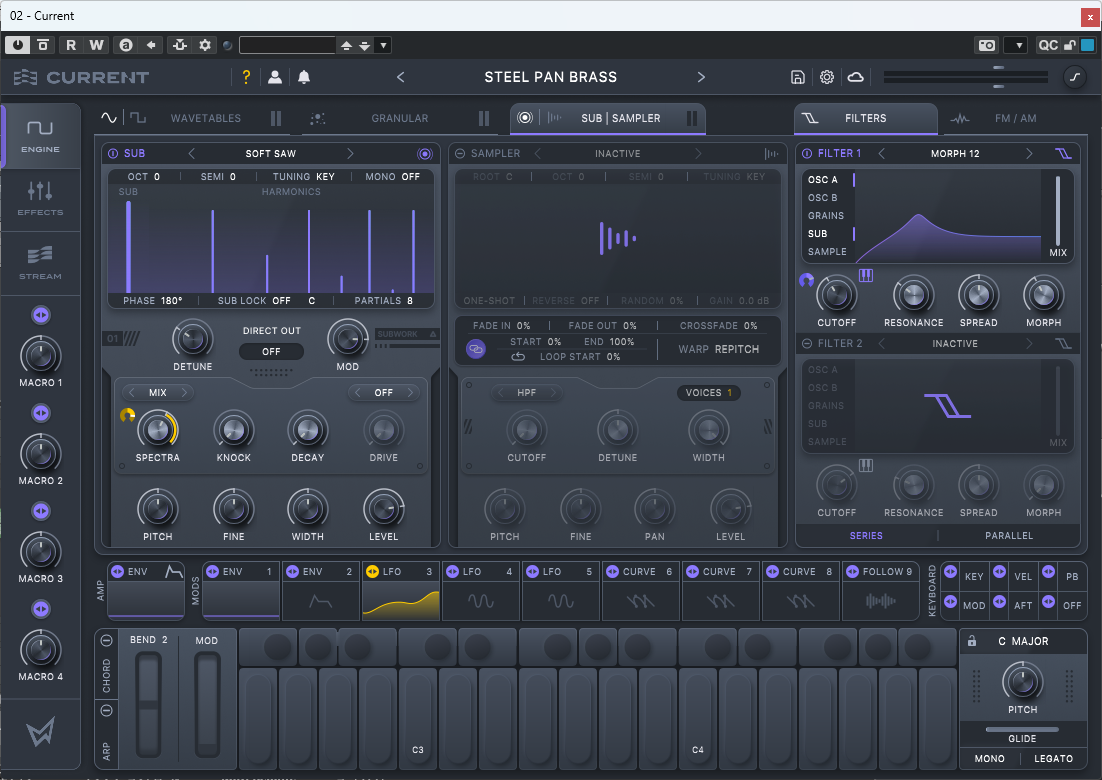This screenshot has height=780, width=1102.
Task: Click the Filter 1 key tracking icon
Action: (x=866, y=275)
